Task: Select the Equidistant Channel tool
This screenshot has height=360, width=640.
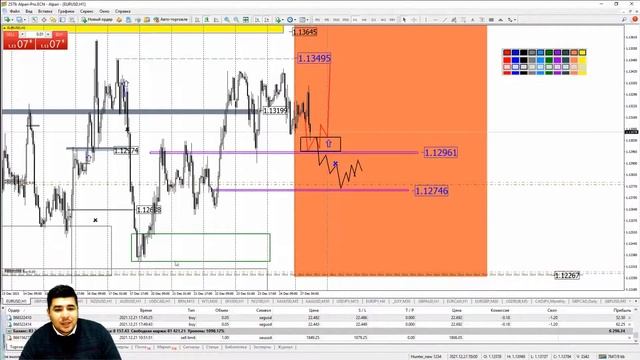Action: point(453,20)
